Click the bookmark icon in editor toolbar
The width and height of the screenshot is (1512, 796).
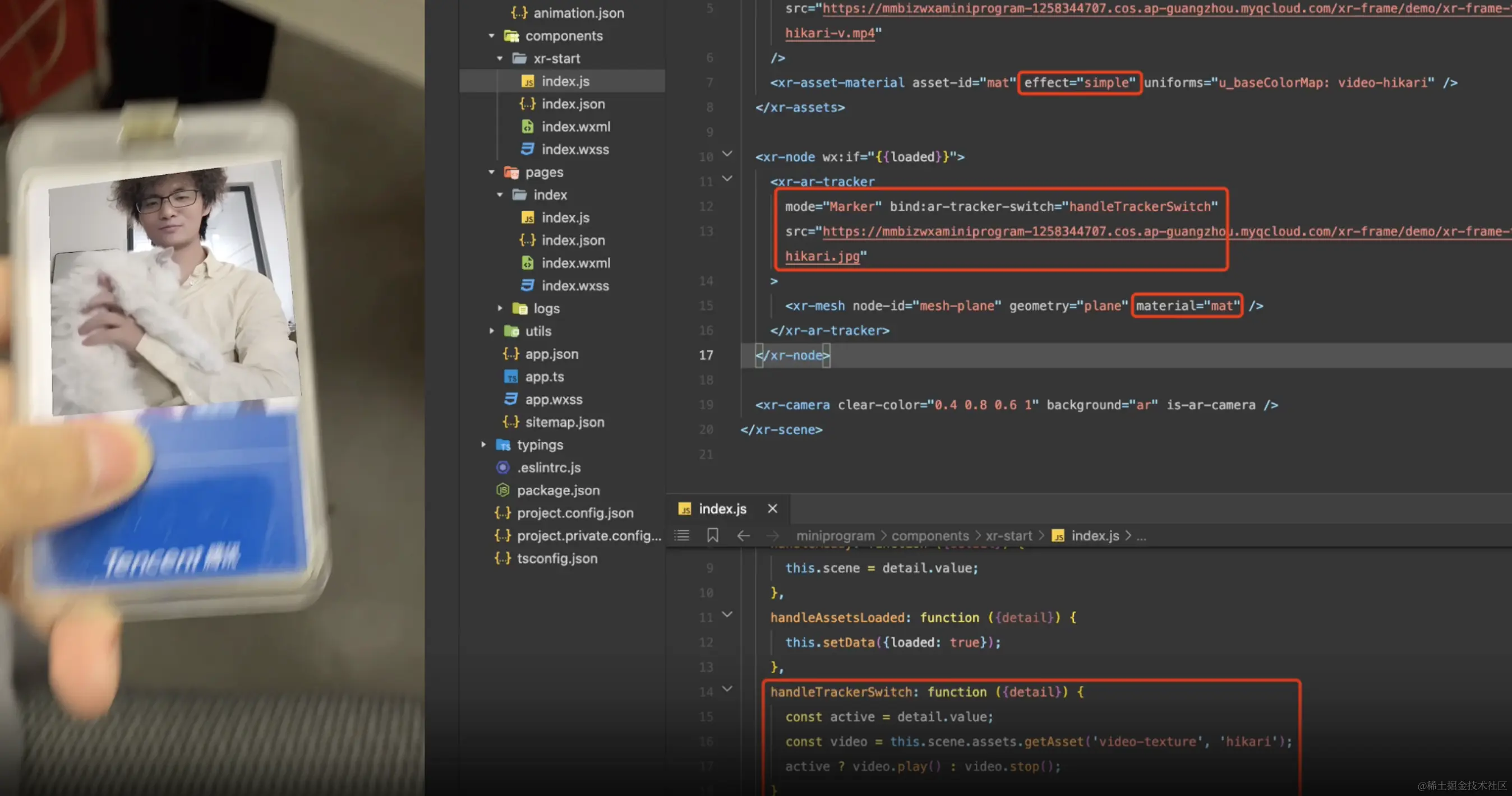[x=713, y=535]
